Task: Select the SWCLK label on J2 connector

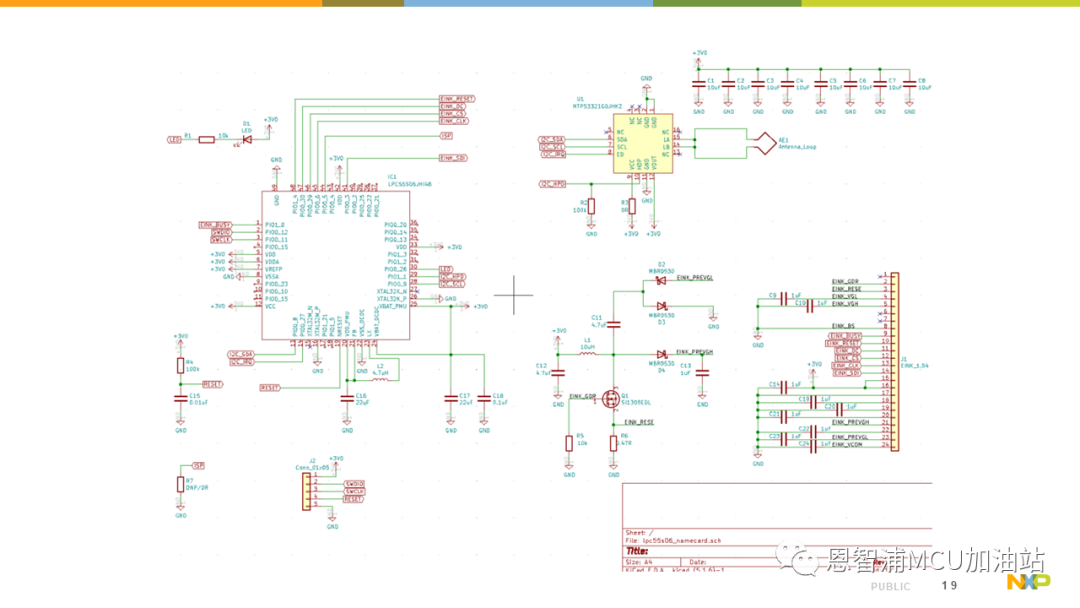Action: pyautogui.click(x=354, y=492)
